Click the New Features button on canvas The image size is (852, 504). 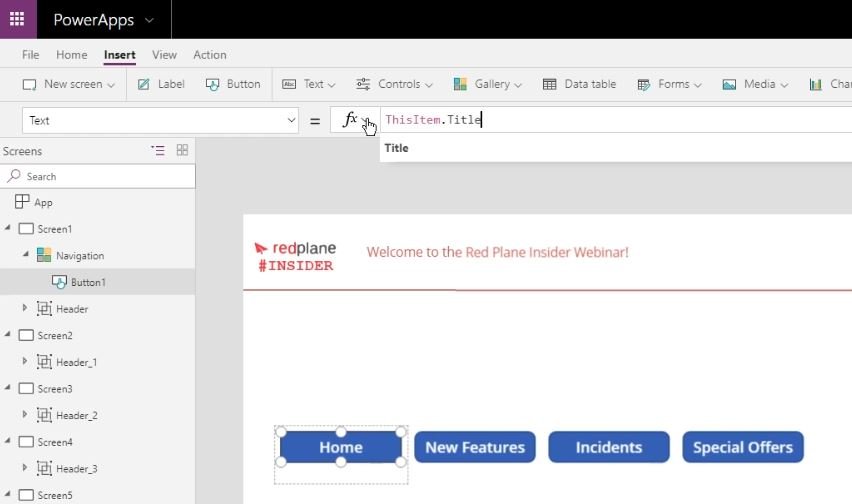pyautogui.click(x=475, y=447)
